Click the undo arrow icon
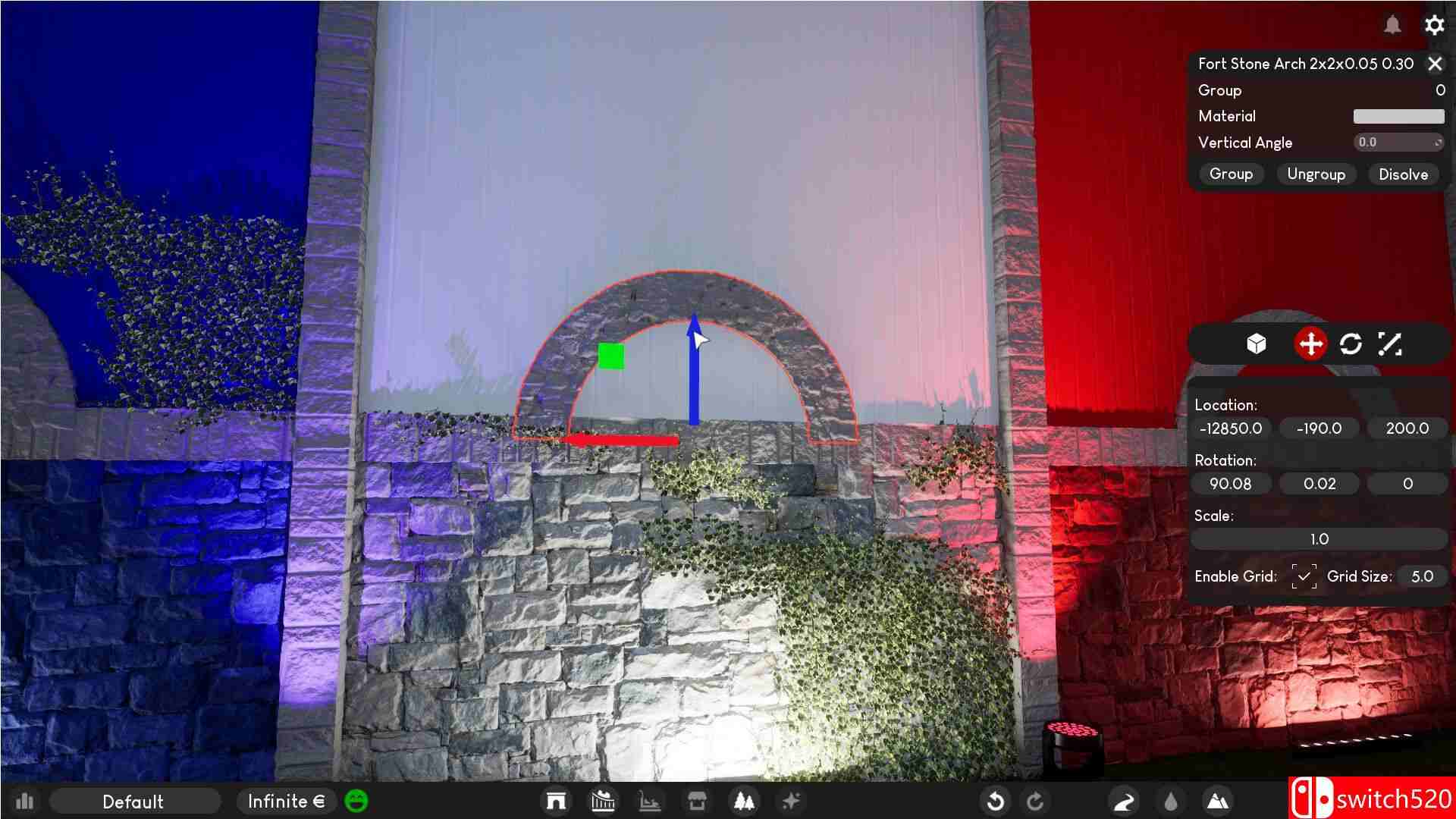 (996, 801)
